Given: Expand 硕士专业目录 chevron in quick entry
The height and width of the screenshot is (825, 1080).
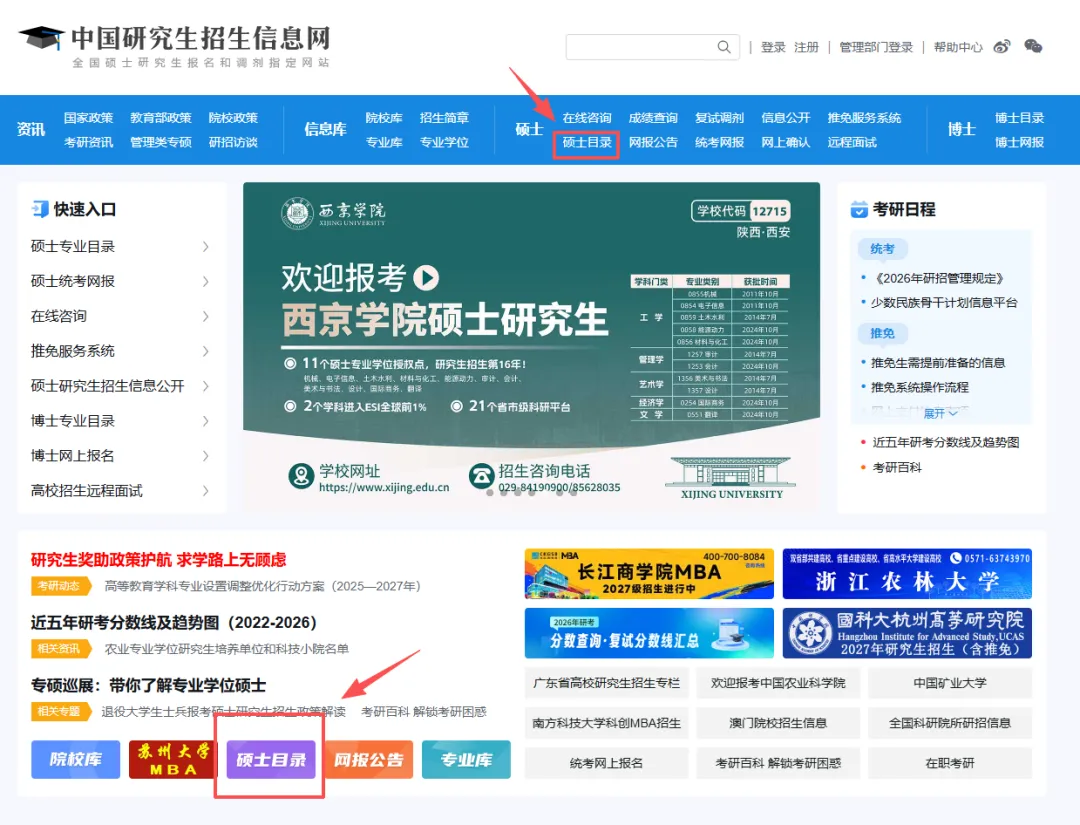Looking at the screenshot, I should point(205,247).
